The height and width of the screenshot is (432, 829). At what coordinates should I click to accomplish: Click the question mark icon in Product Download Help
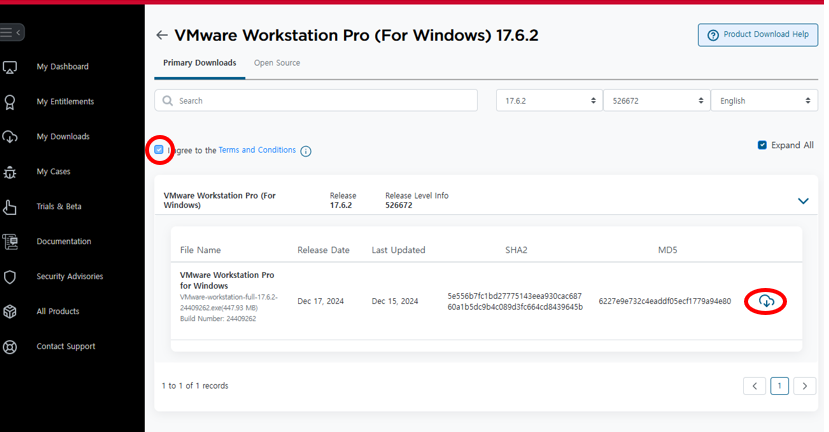pos(713,35)
